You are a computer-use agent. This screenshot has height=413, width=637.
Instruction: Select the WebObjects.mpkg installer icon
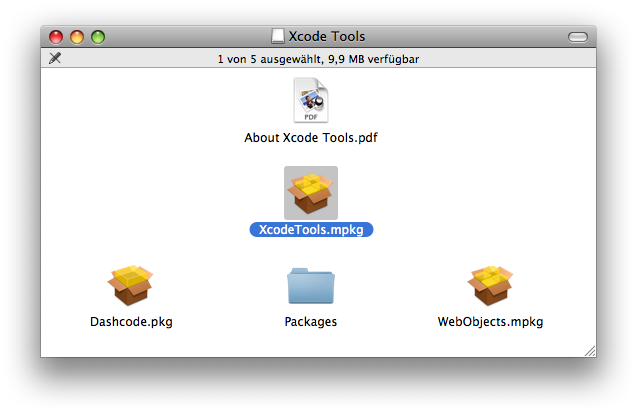[x=490, y=285]
